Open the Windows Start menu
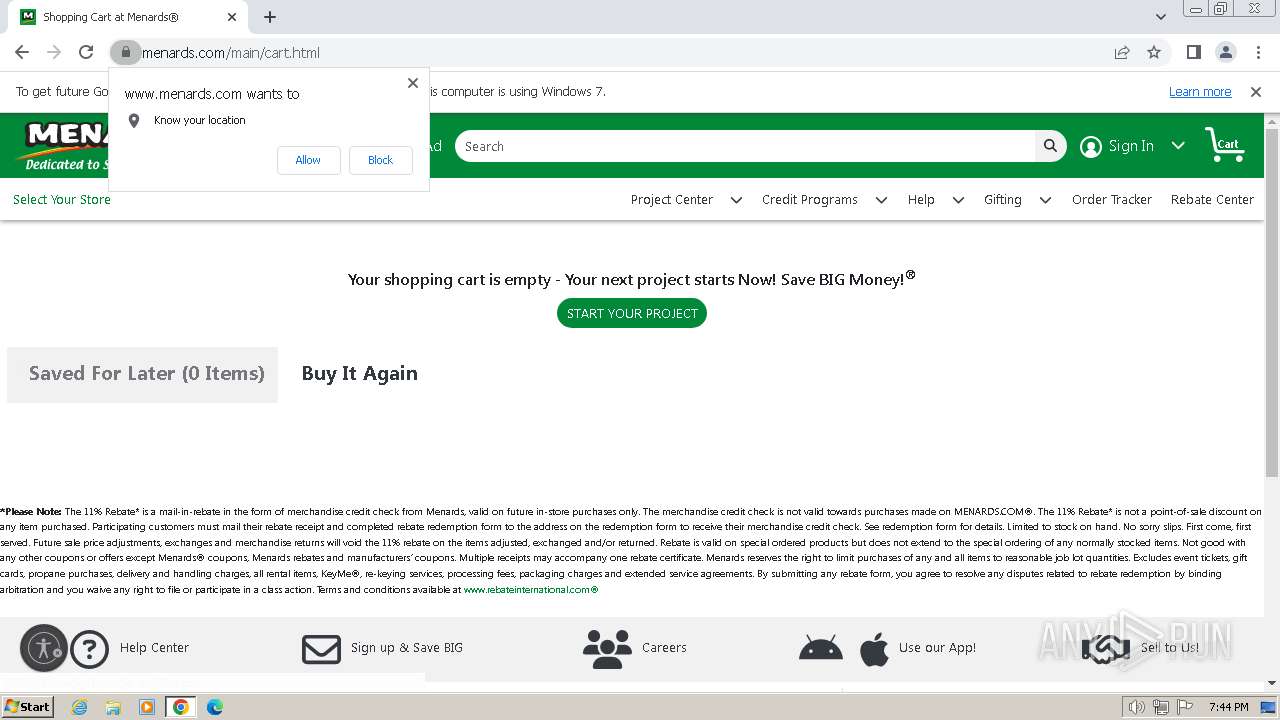The width and height of the screenshot is (1280, 720). pyautogui.click(x=27, y=707)
